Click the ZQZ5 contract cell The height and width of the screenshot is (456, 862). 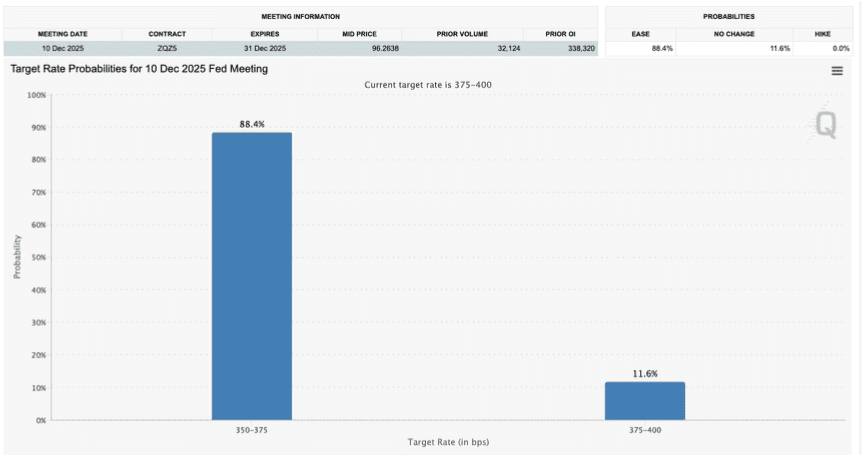(167, 48)
